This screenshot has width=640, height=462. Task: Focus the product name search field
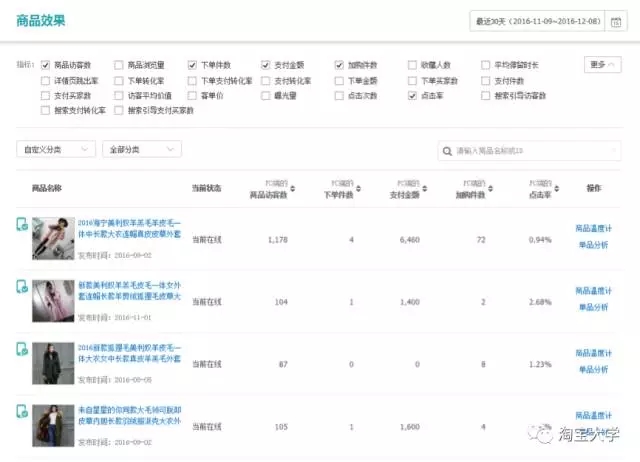point(529,151)
